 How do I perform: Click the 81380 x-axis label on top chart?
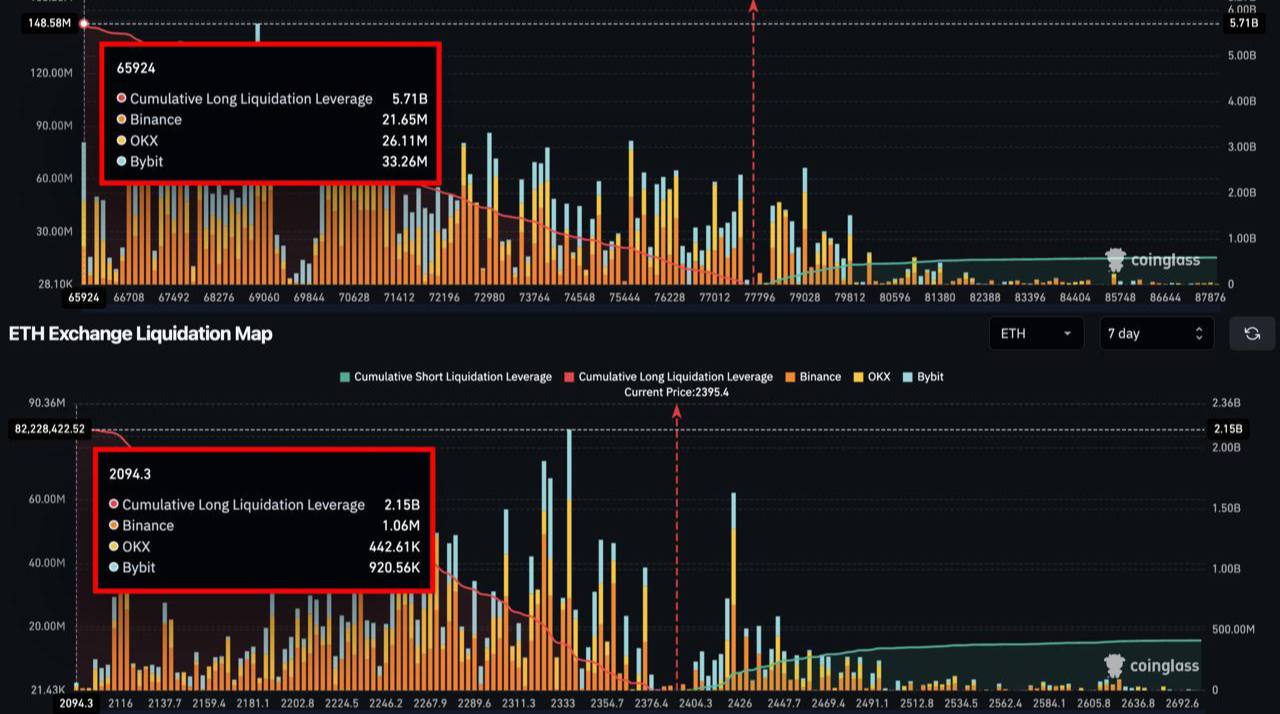coord(940,297)
